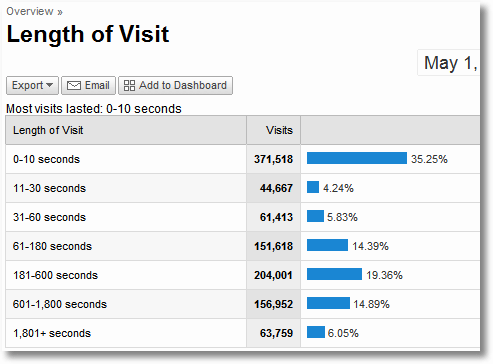Select the 11-30 seconds row label

tap(49, 188)
